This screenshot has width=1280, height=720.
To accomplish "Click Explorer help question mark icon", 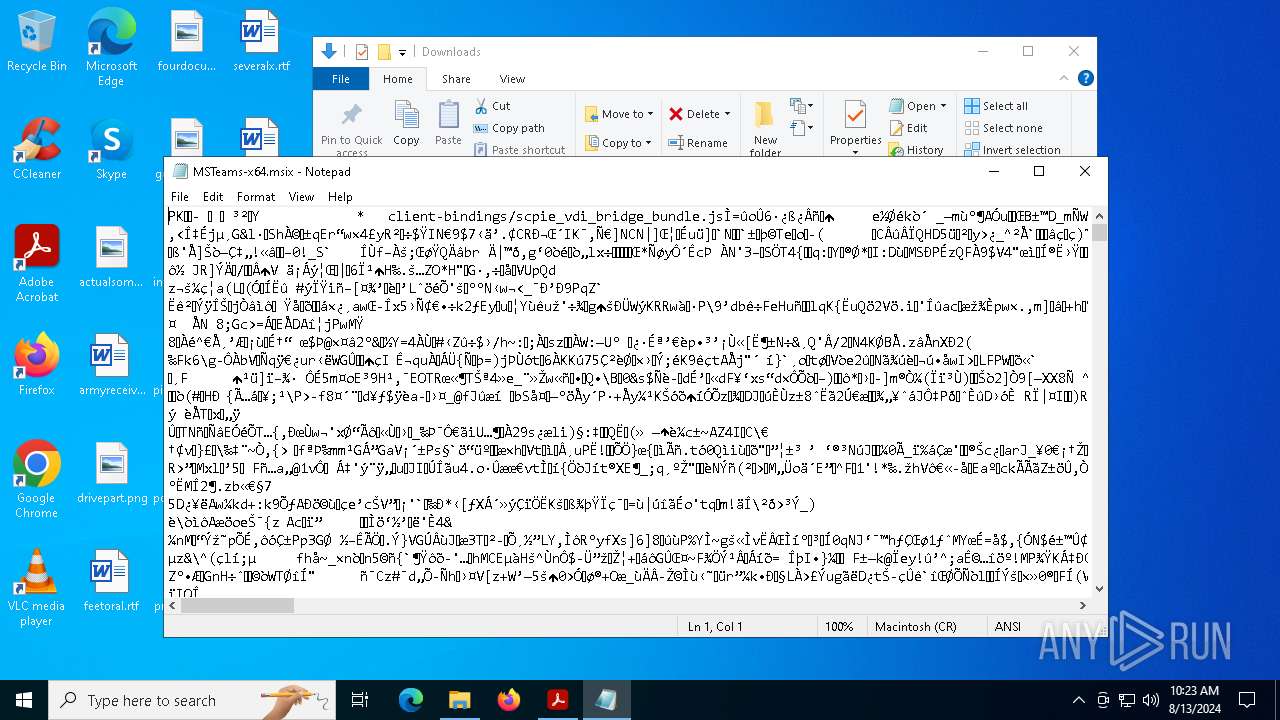I will pos(1085,78).
